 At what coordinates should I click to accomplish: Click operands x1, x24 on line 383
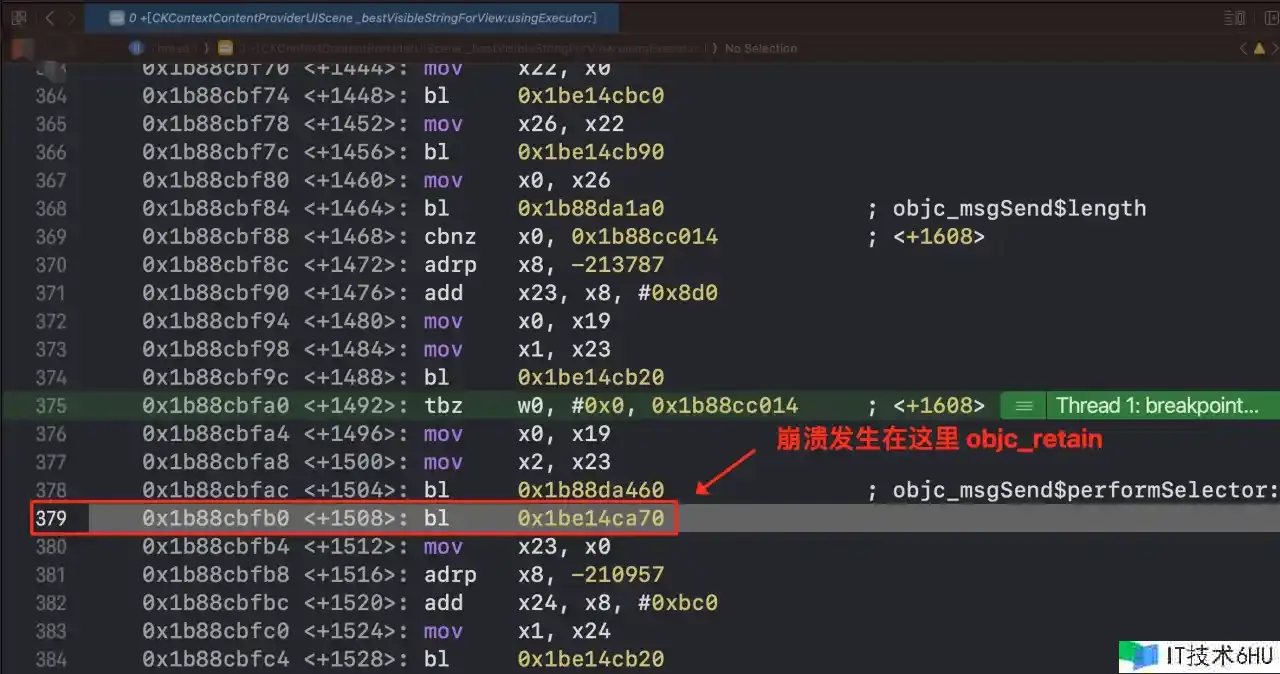[564, 631]
